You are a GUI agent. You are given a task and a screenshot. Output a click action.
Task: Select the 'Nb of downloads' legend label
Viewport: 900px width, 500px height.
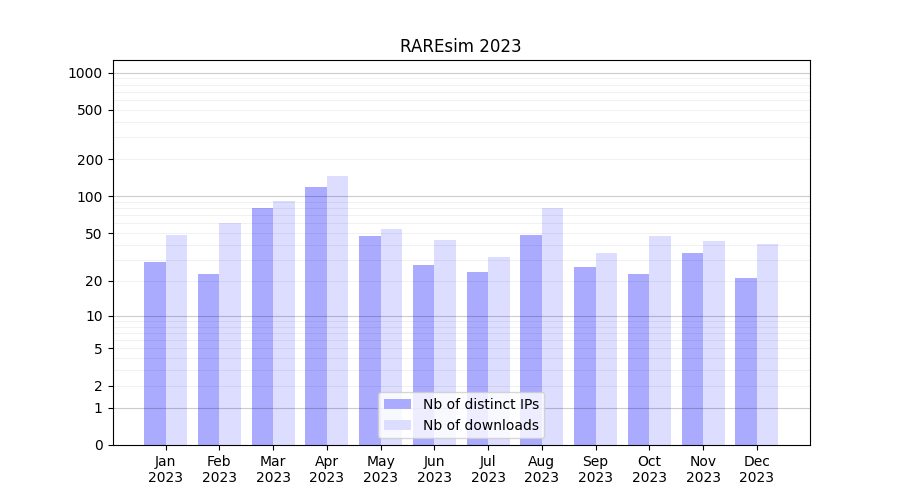click(480, 425)
